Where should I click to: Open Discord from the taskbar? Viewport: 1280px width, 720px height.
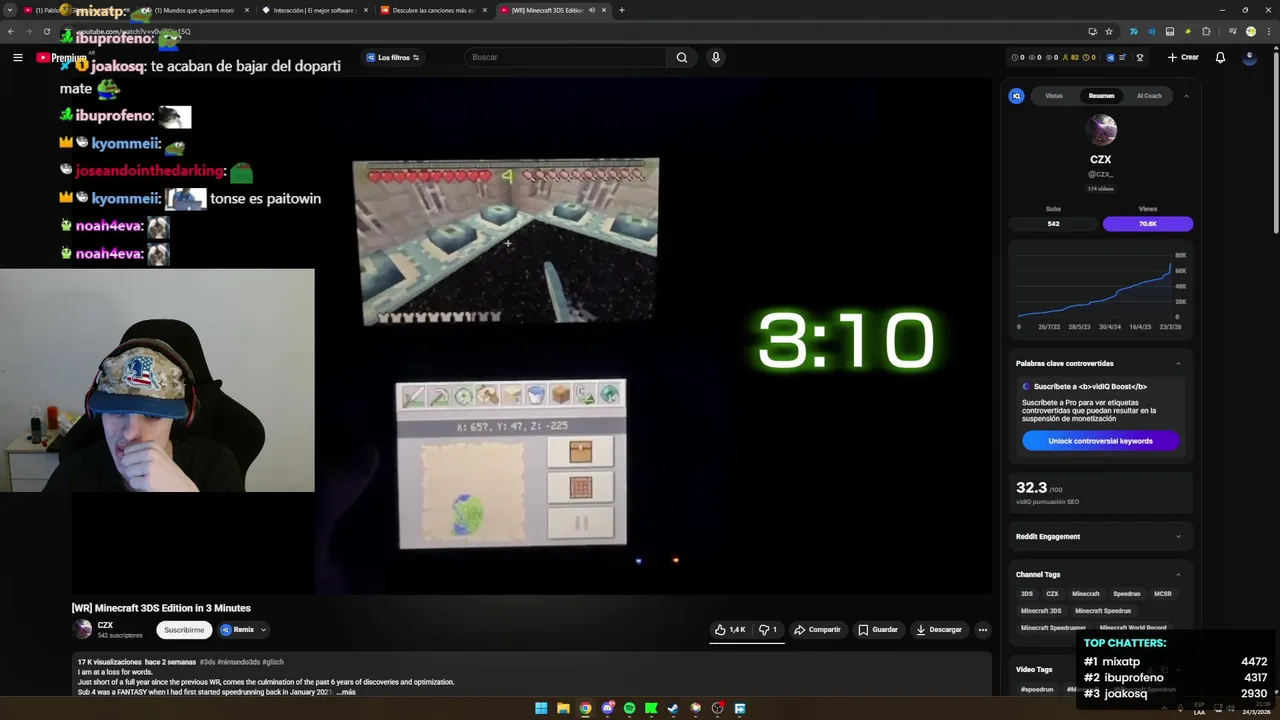point(607,708)
